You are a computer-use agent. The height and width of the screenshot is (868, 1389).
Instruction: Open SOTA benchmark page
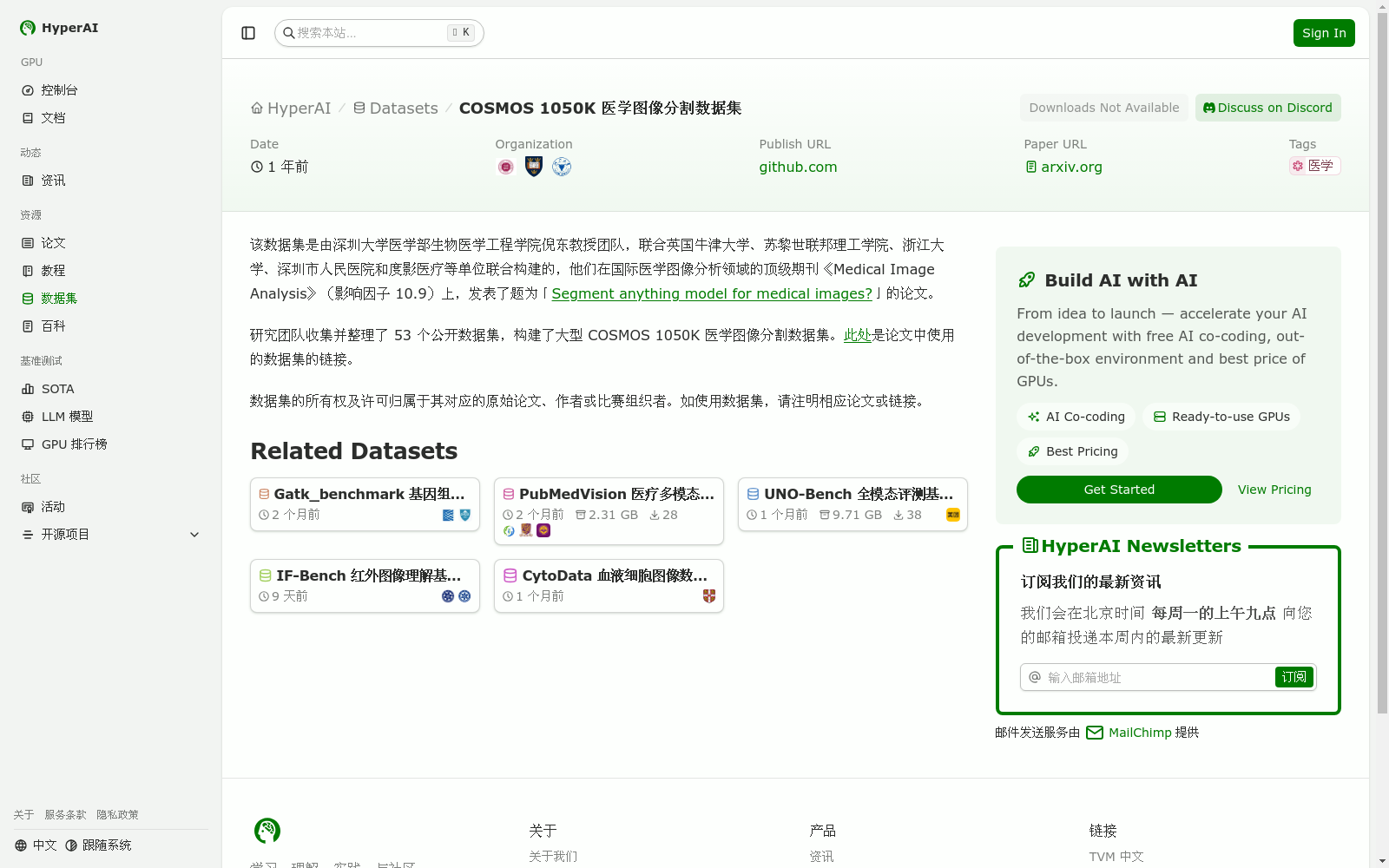pos(111,389)
